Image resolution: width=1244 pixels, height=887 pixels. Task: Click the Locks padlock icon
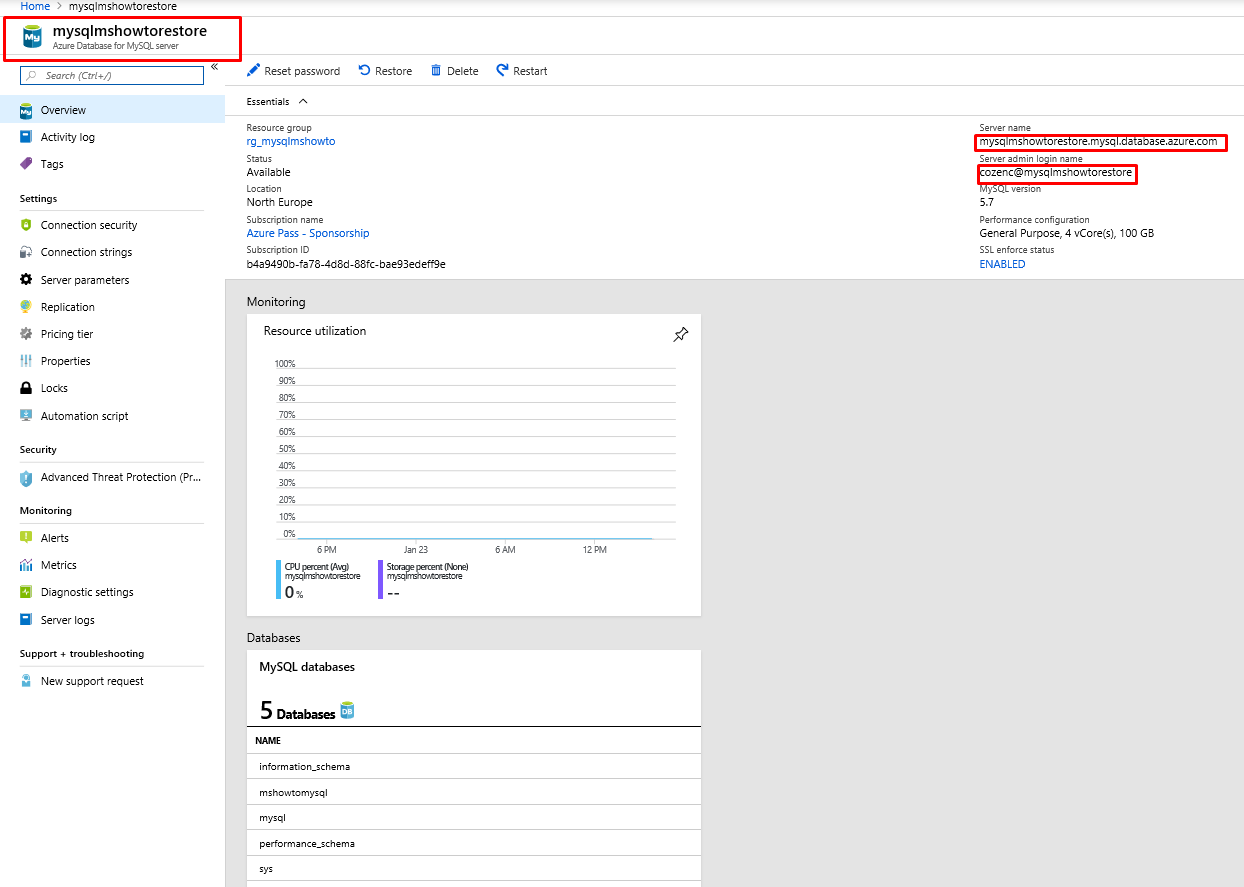coord(26,388)
